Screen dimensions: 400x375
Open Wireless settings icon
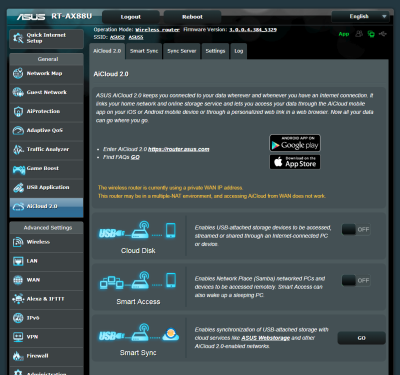click(18, 242)
